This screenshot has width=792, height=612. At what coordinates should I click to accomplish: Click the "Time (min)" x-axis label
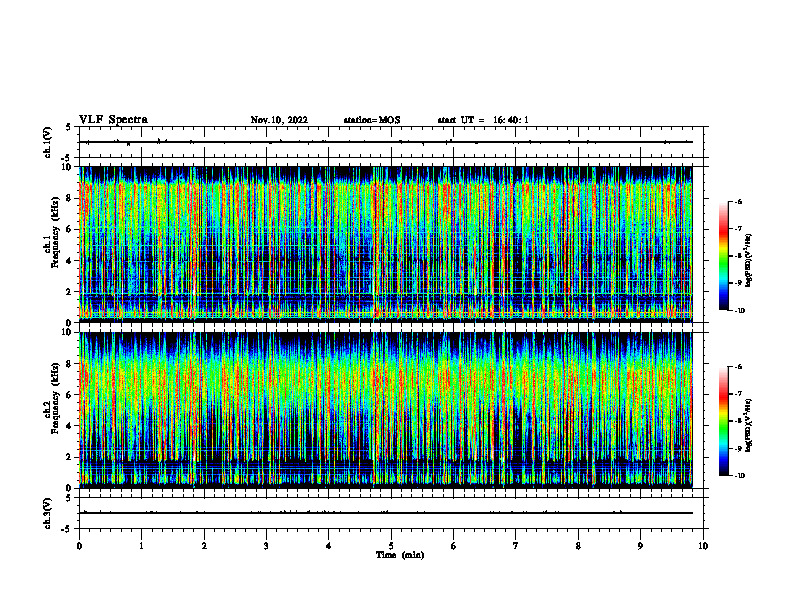[400, 555]
